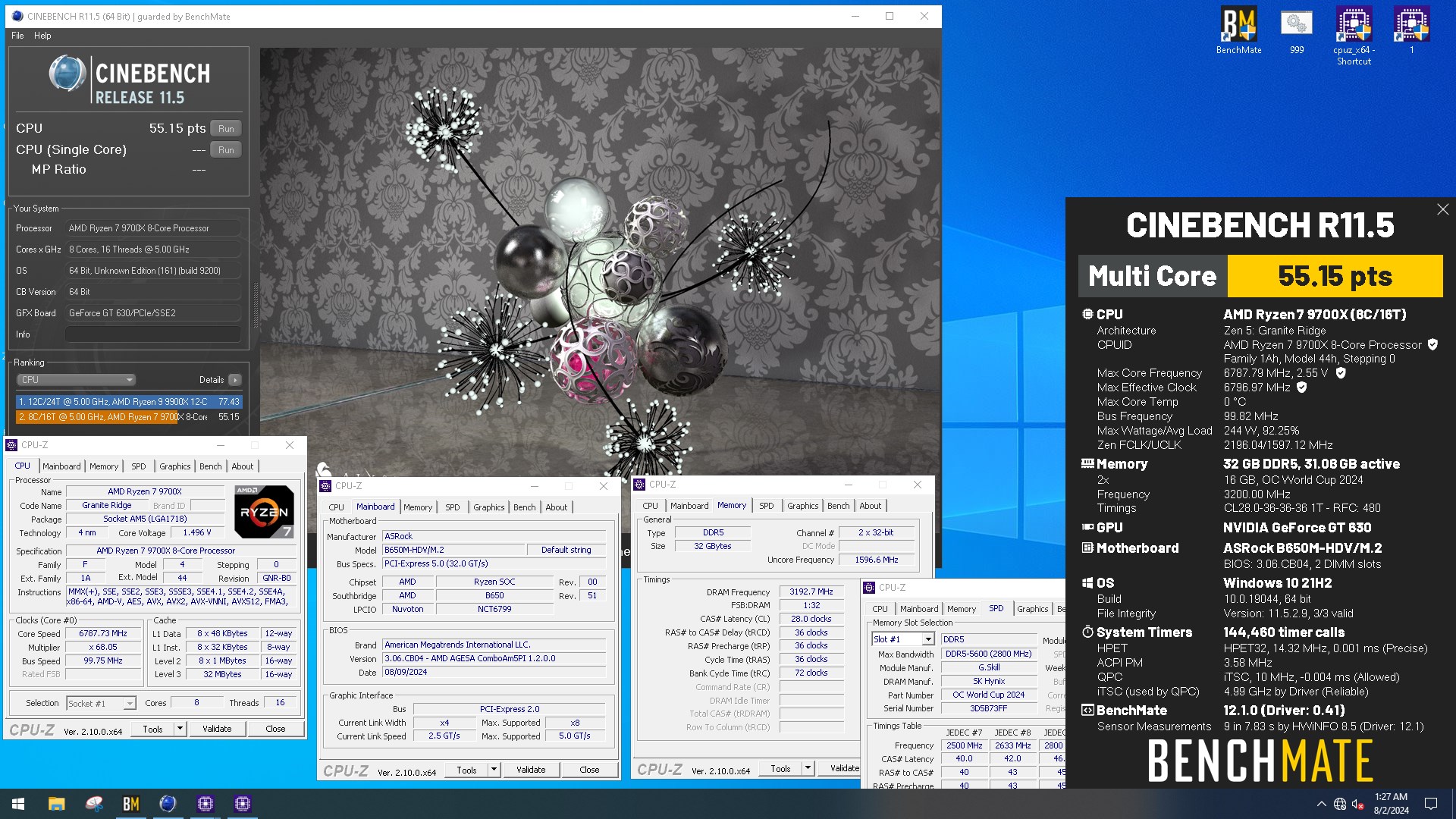Open File Explorer from taskbar

(x=56, y=804)
